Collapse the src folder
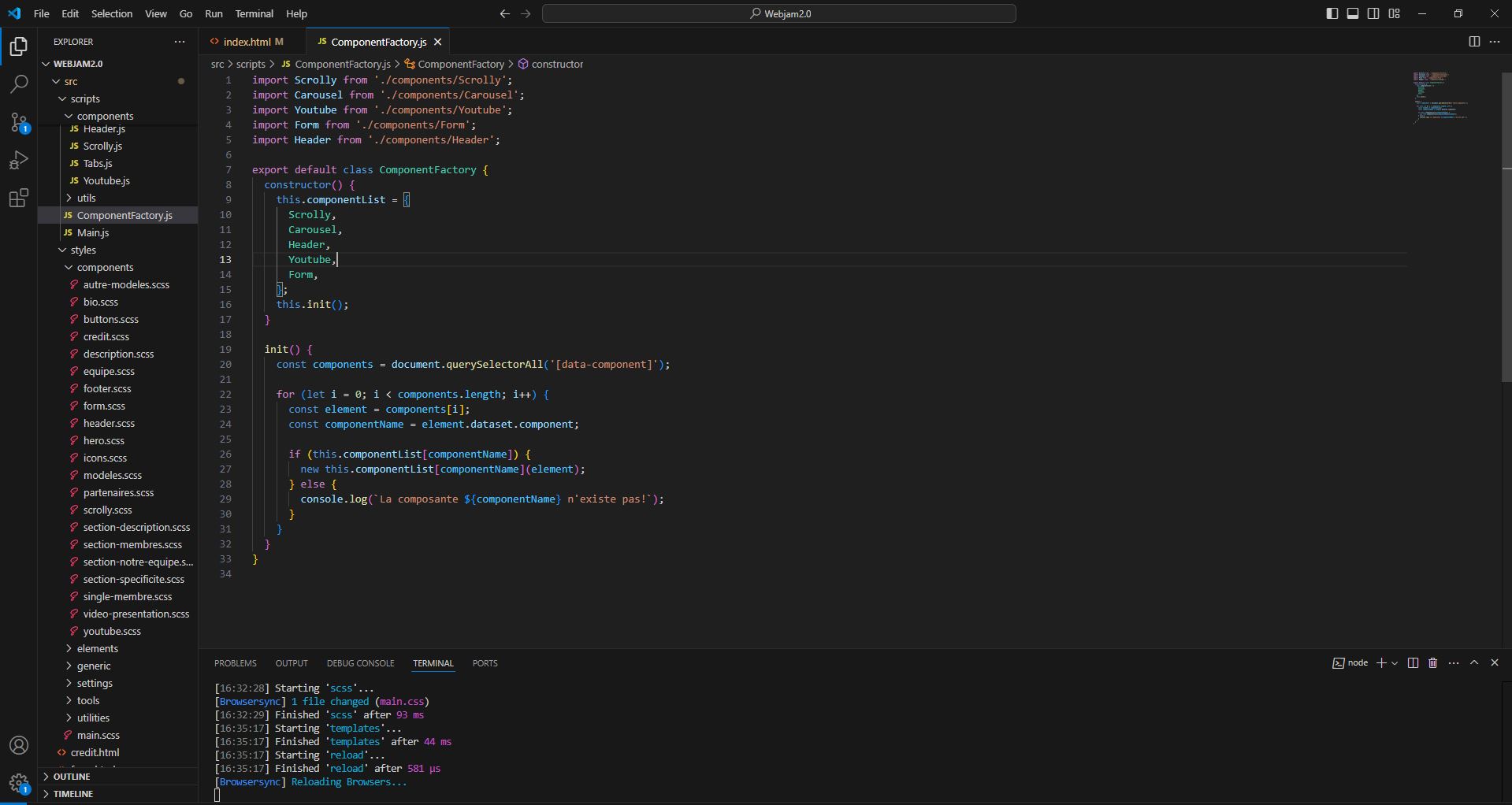 pyautogui.click(x=118, y=81)
